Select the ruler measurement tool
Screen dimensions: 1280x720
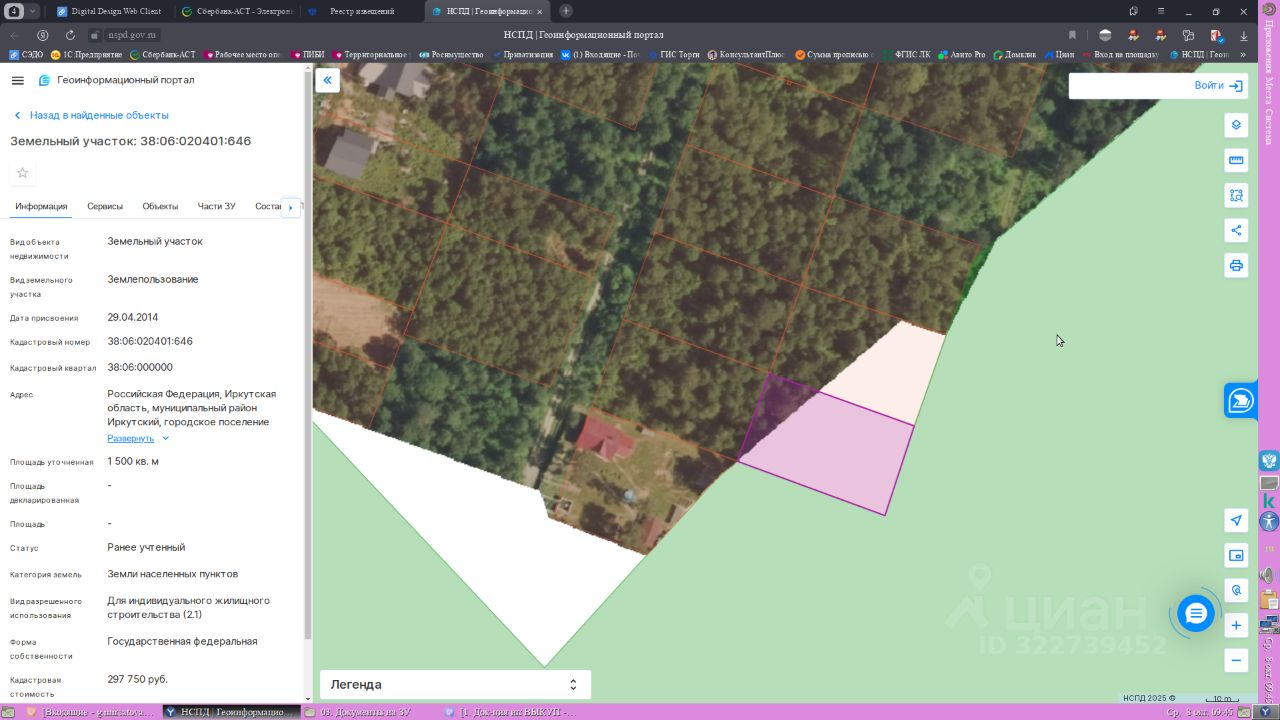tap(1236, 160)
